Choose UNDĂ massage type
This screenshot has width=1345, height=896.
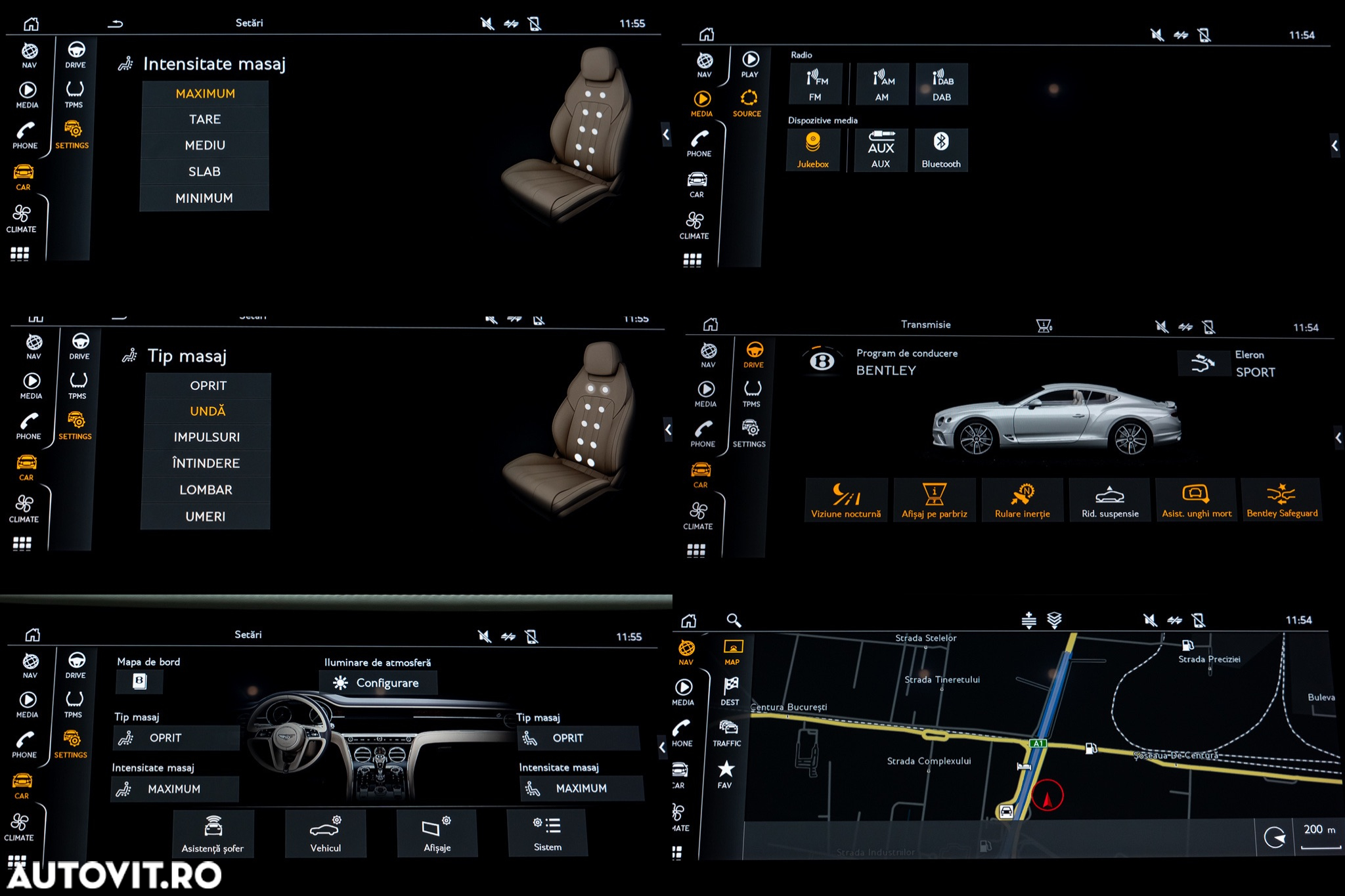[208, 411]
